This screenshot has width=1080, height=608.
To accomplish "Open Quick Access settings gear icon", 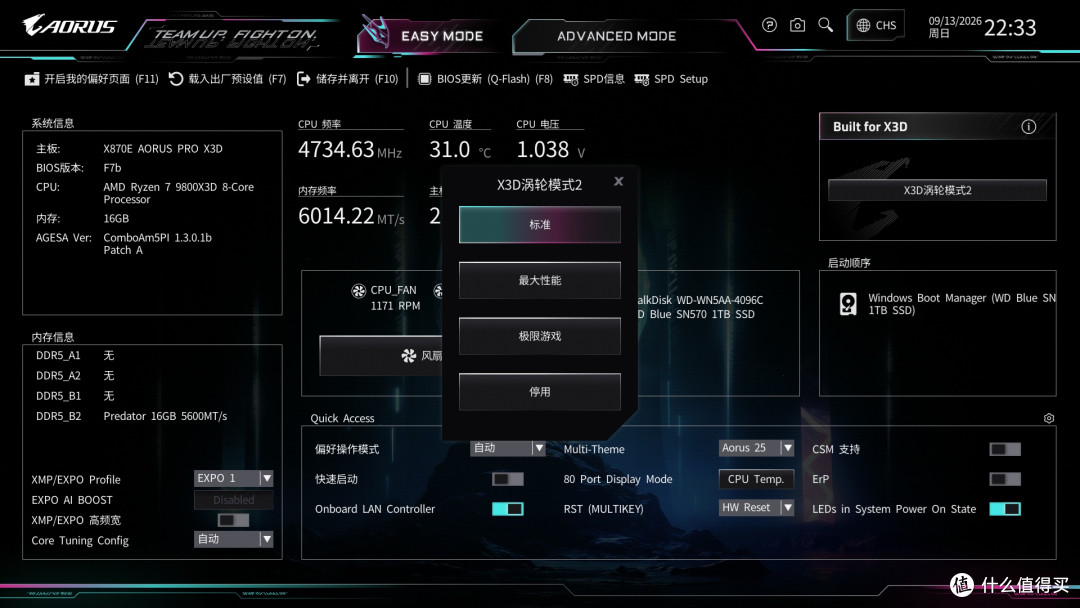I will (x=1048, y=418).
